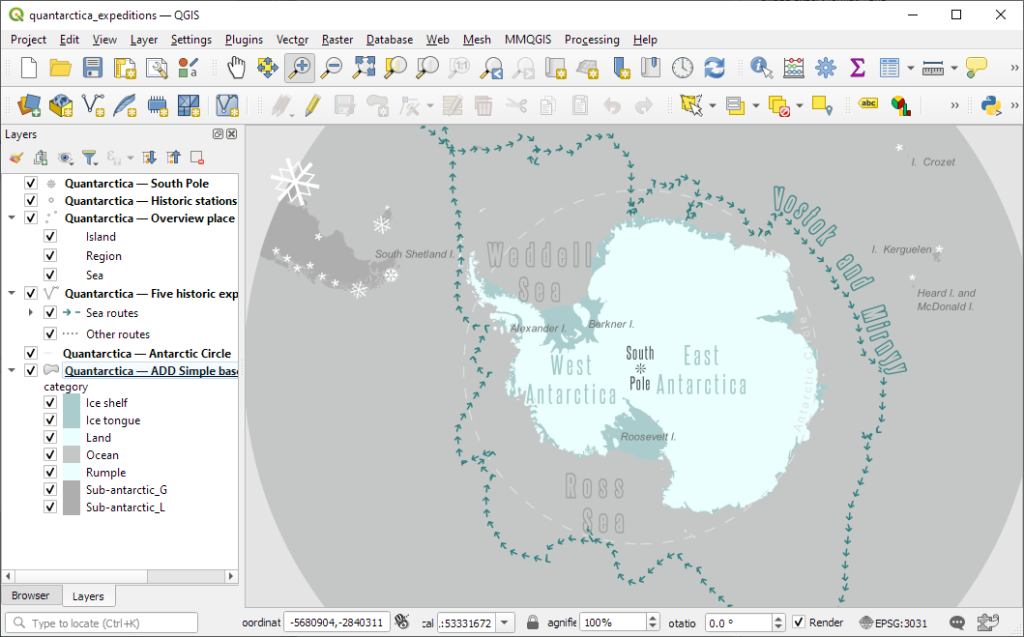The height and width of the screenshot is (637, 1024).
Task: Toggle the Ocean category checkbox
Action: point(50,455)
